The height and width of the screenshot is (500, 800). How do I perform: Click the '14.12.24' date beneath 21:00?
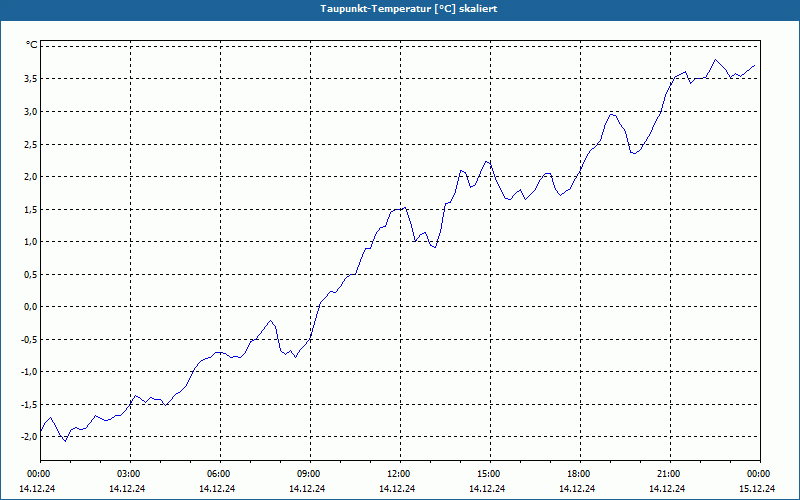coord(667,489)
